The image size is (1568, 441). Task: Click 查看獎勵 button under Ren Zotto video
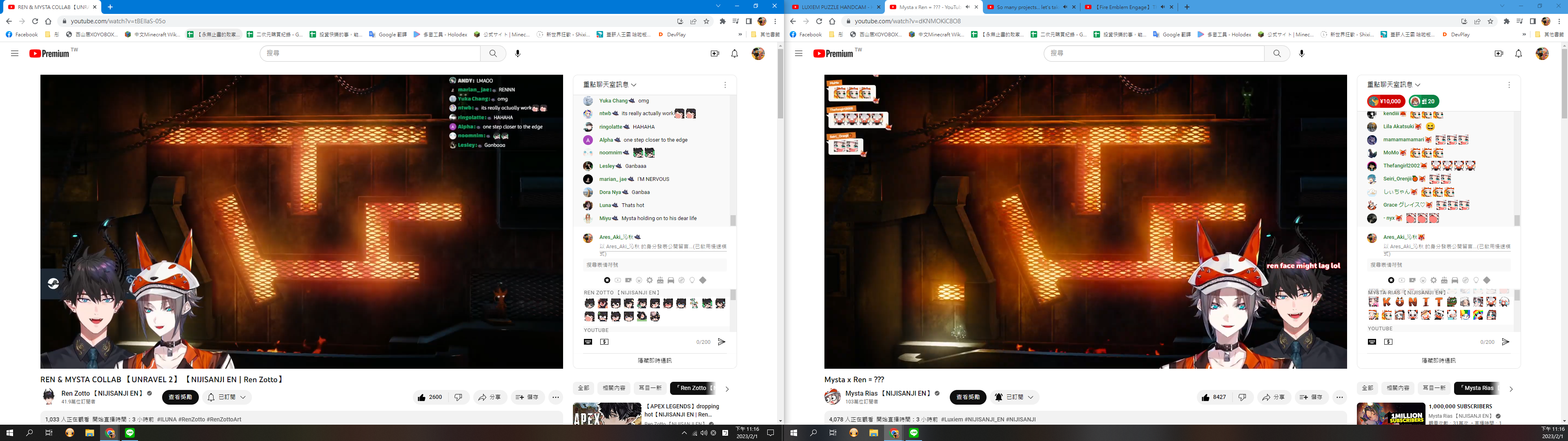tap(180, 397)
